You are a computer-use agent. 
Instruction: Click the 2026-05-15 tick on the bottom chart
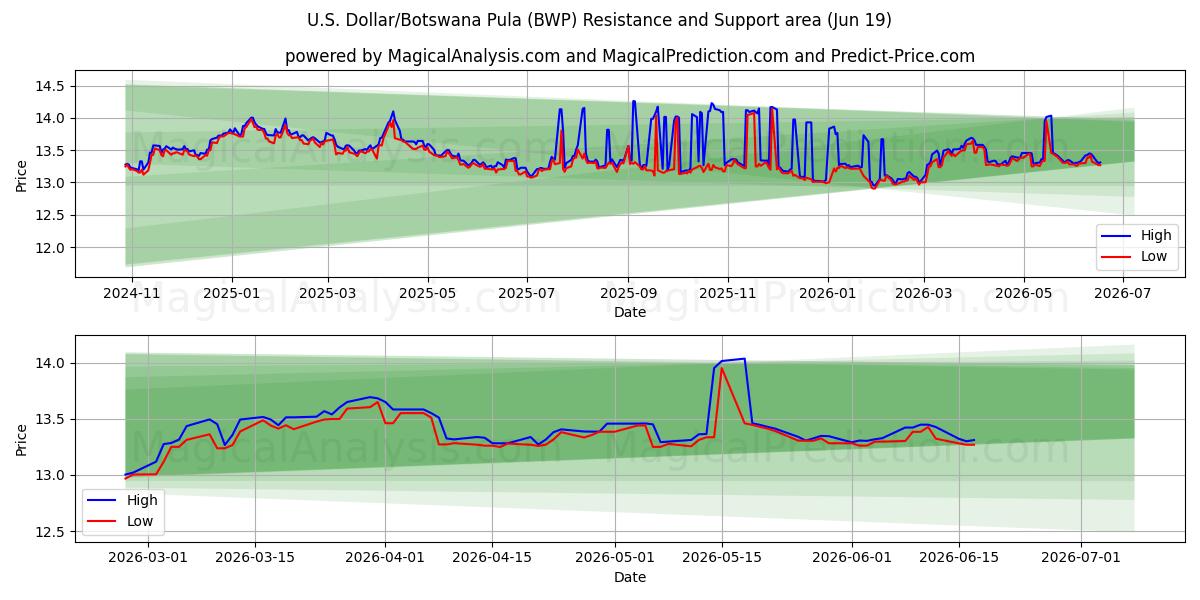(723, 557)
